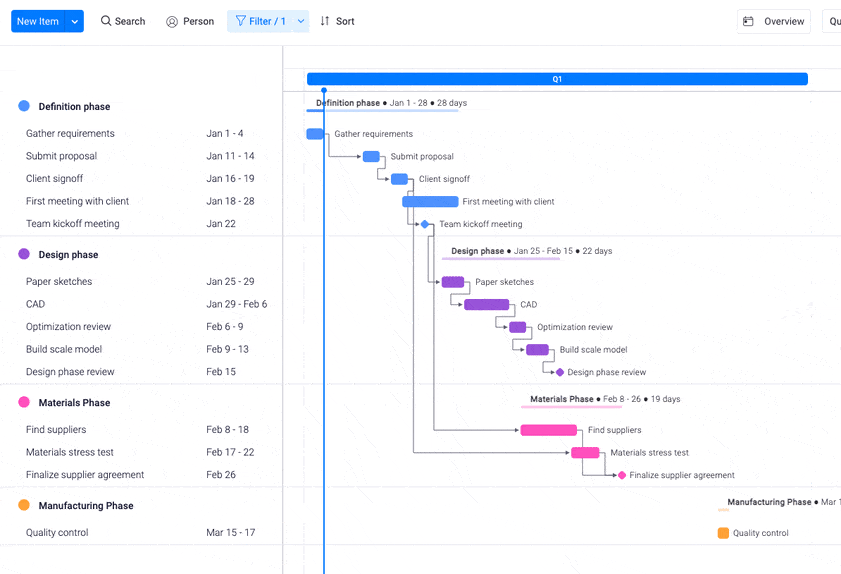Click the New Item button
Viewport: 841px width, 574px height.
tap(38, 21)
